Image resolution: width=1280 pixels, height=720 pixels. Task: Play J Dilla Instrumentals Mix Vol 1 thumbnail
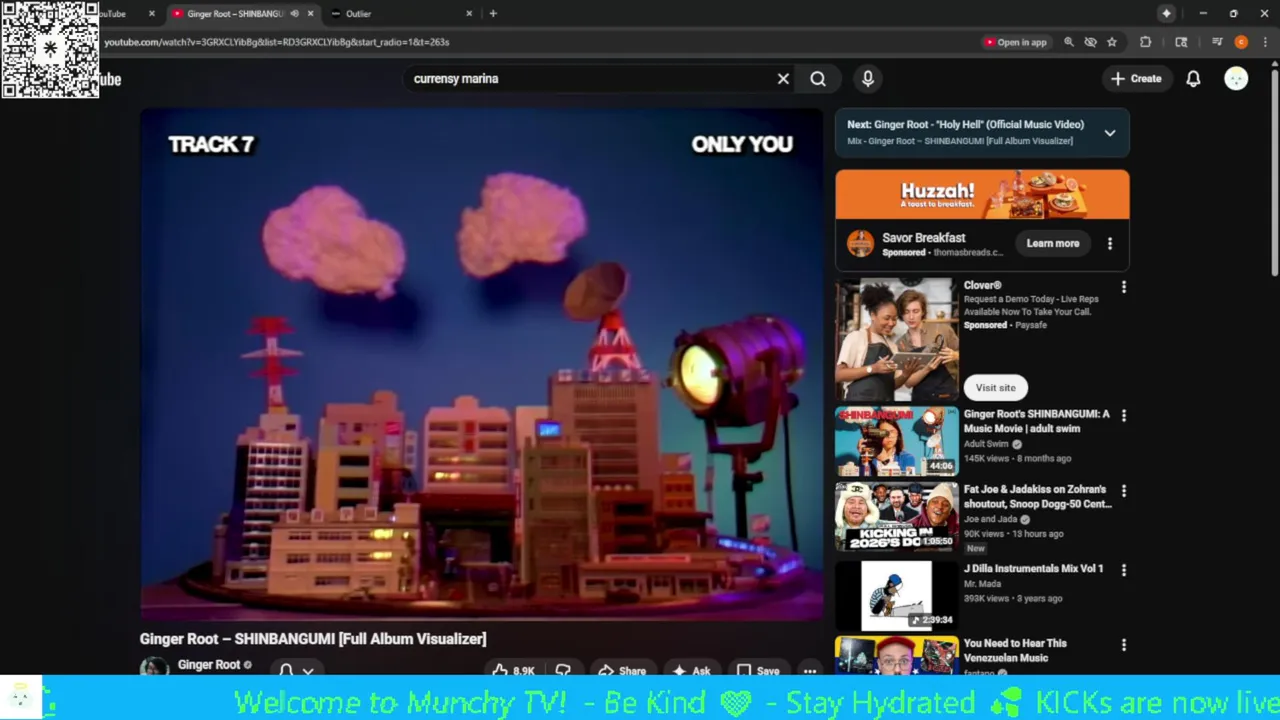[896, 595]
